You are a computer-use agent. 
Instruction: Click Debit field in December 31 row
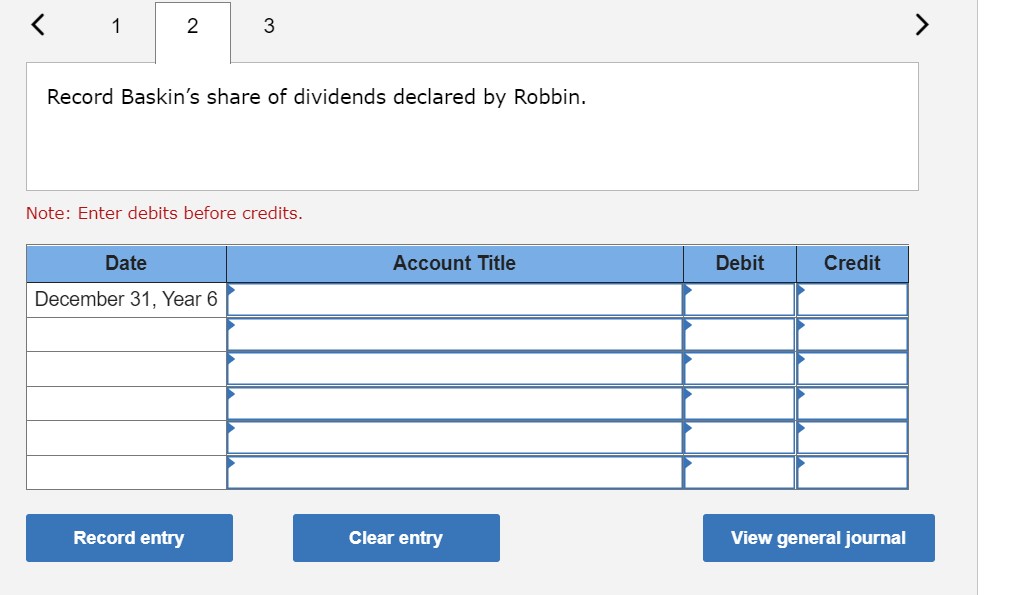pyautogui.click(x=739, y=299)
